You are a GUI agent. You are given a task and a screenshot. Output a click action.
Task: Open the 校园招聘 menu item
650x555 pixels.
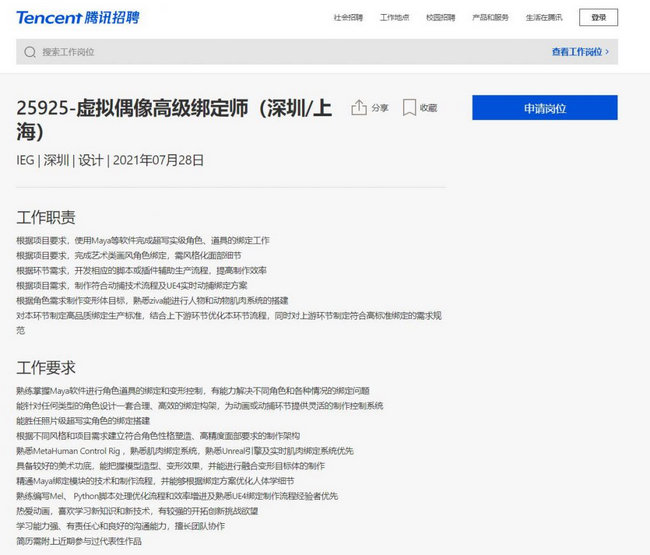tap(441, 17)
